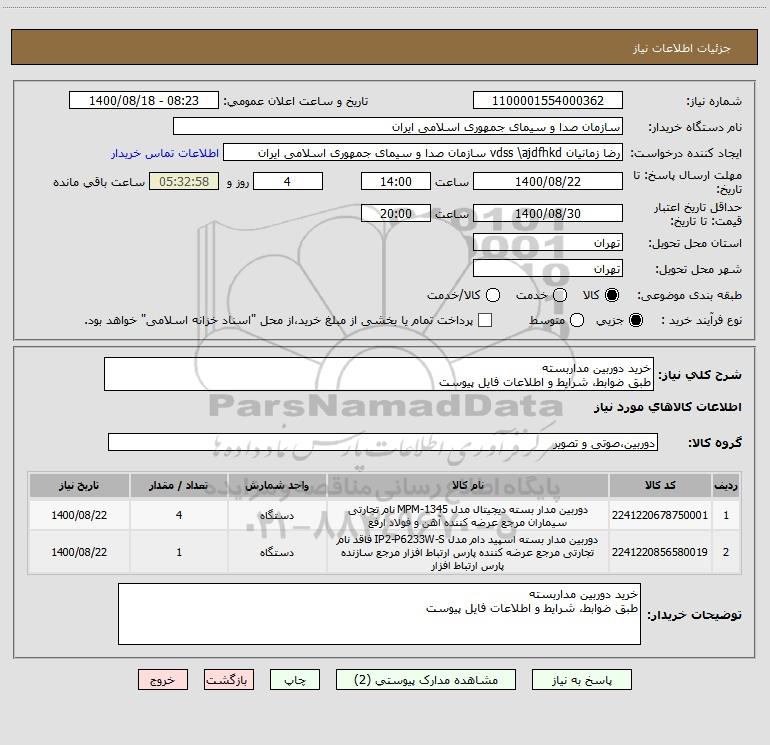
Task: Click the خروج exit button
Action: (x=163, y=680)
